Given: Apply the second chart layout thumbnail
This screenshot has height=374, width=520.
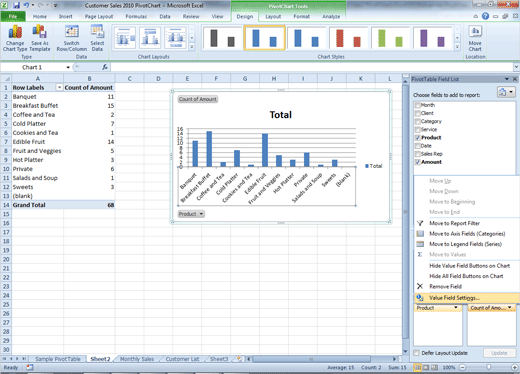Looking at the screenshot, I should point(150,38).
